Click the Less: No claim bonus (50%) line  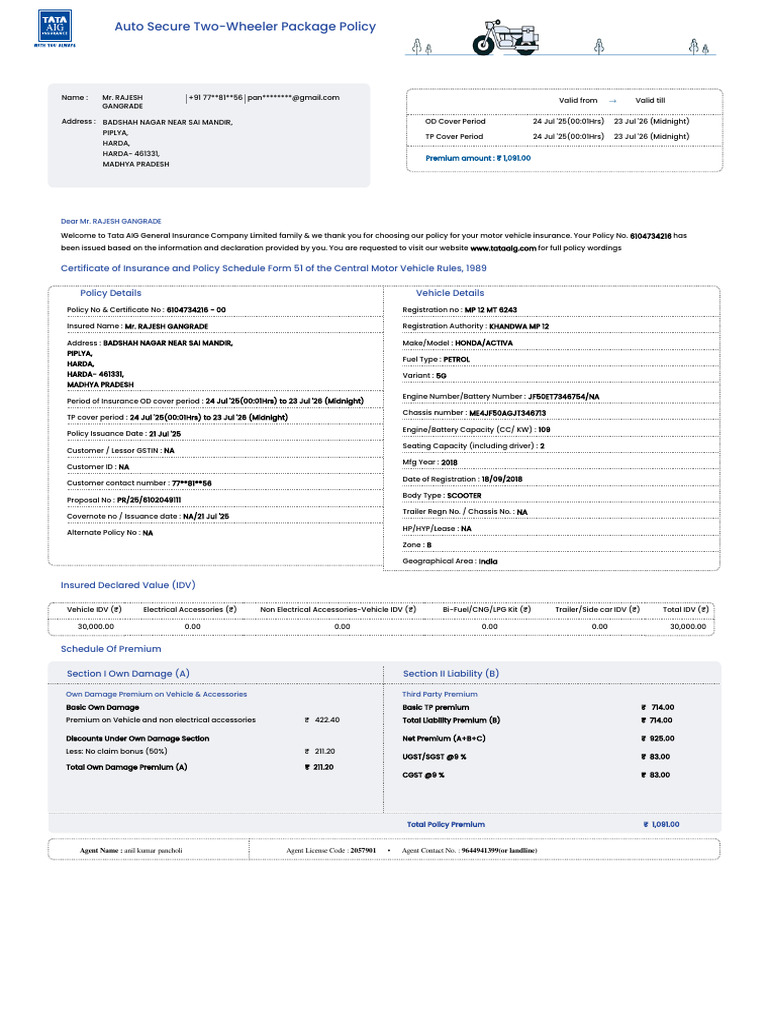(x=116, y=751)
